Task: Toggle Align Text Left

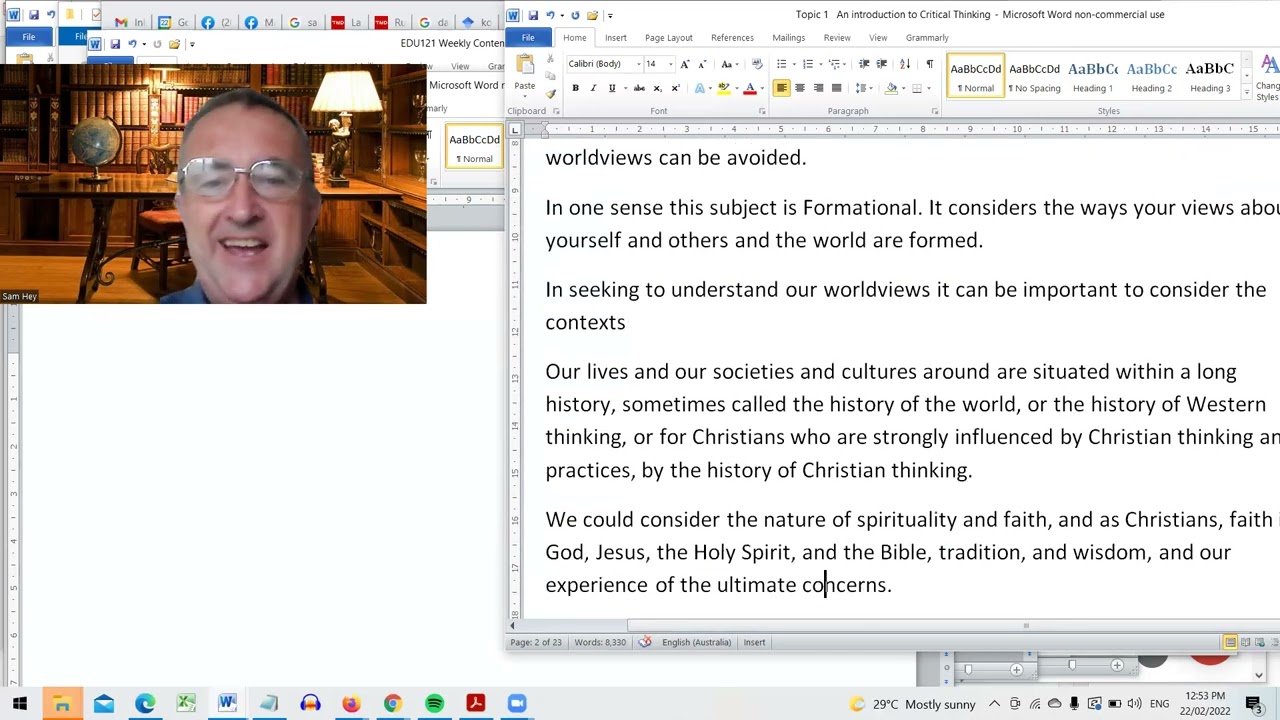Action: [x=782, y=88]
